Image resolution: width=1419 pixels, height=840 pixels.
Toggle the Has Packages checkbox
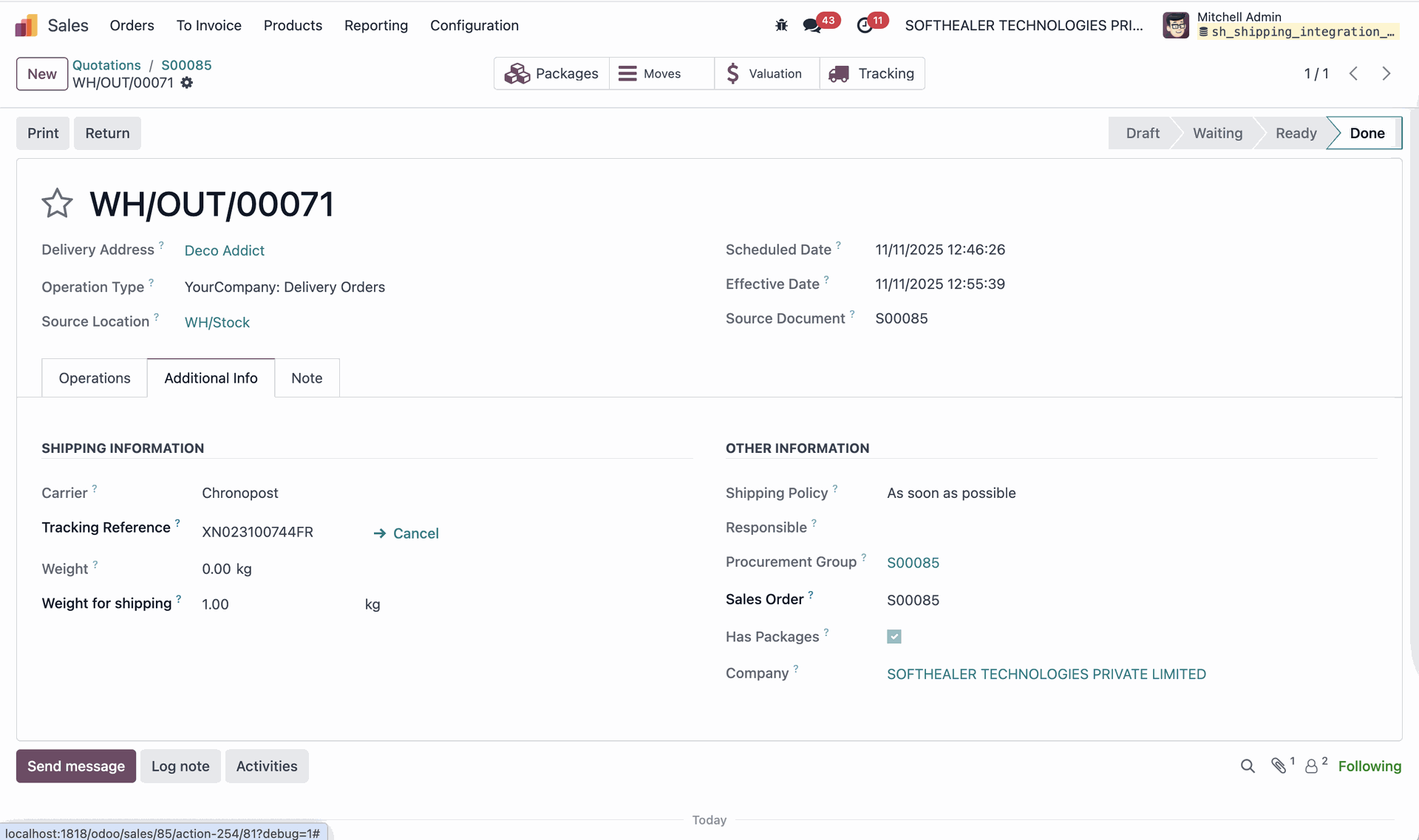894,637
